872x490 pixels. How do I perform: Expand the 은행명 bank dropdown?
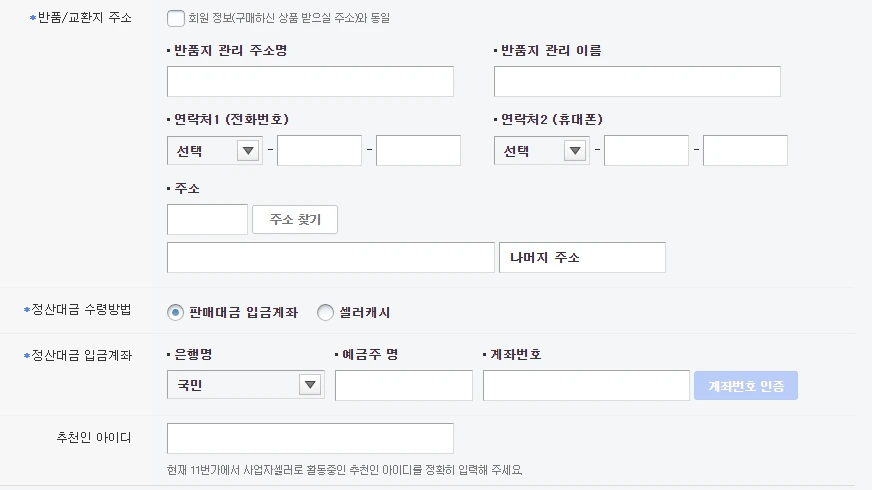coord(245,385)
